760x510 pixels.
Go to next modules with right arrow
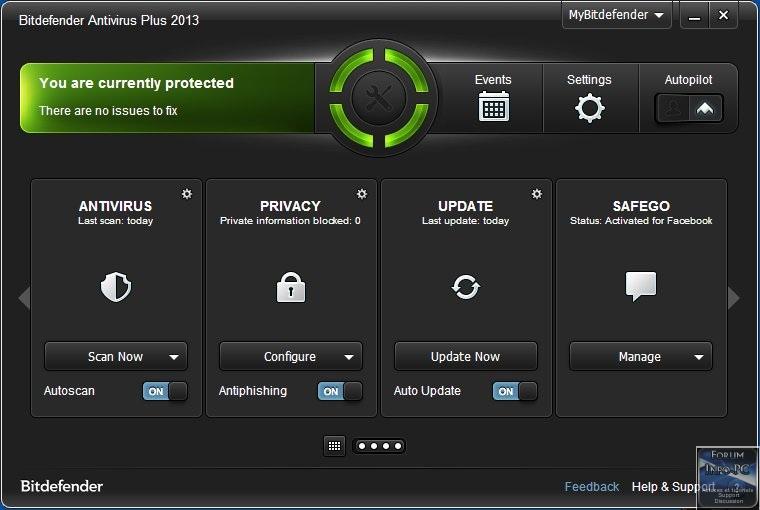pyautogui.click(x=734, y=298)
